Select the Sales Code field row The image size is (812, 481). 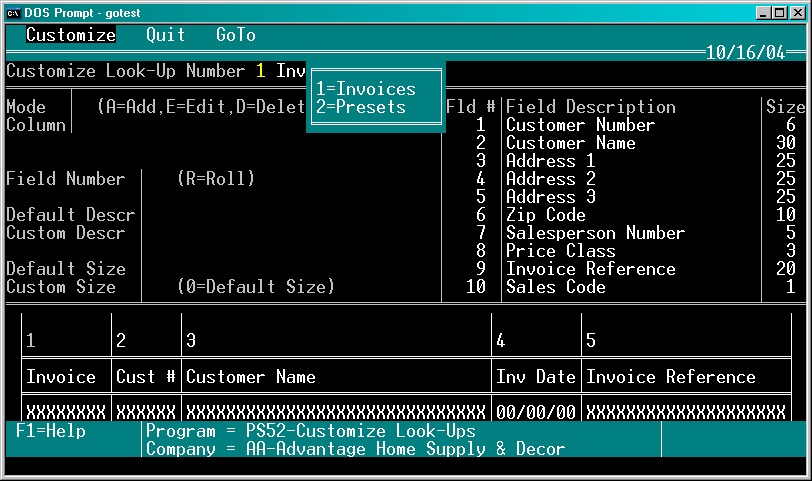tap(626, 287)
